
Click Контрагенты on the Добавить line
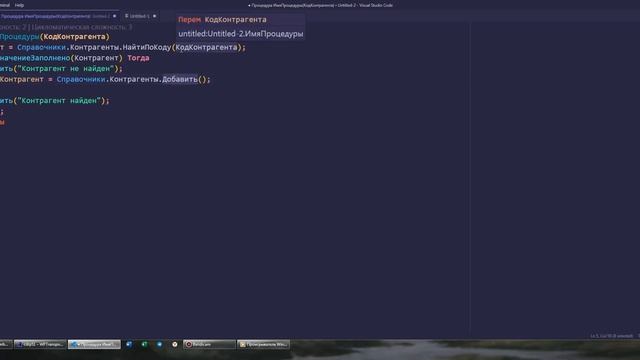pos(134,79)
